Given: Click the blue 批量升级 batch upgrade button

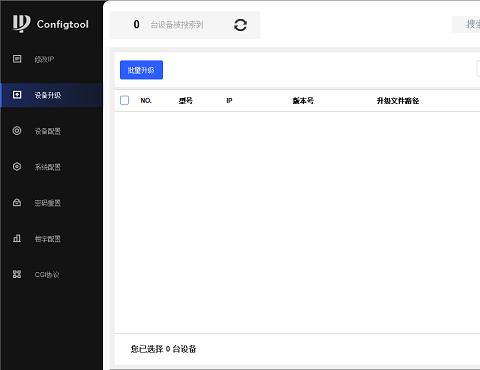Looking at the screenshot, I should click(141, 70).
